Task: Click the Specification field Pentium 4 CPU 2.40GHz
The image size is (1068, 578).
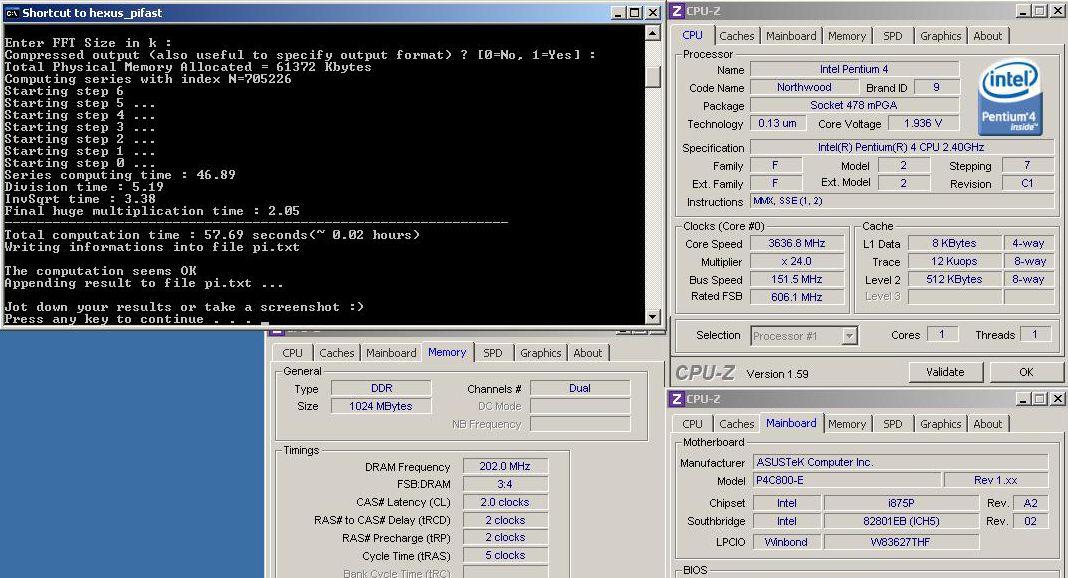Action: point(902,147)
